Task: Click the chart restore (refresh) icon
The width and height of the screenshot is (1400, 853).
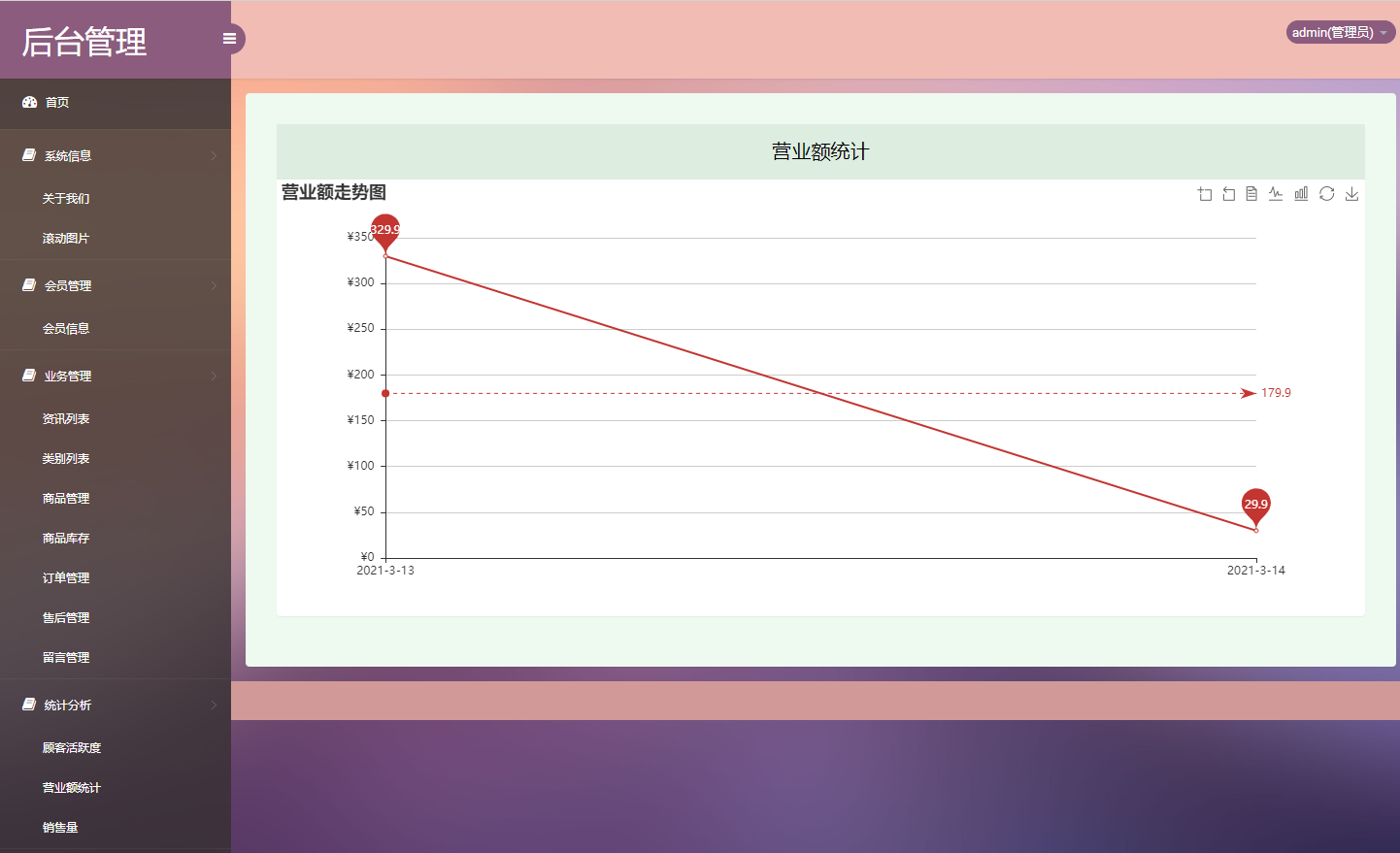Action: (1326, 193)
